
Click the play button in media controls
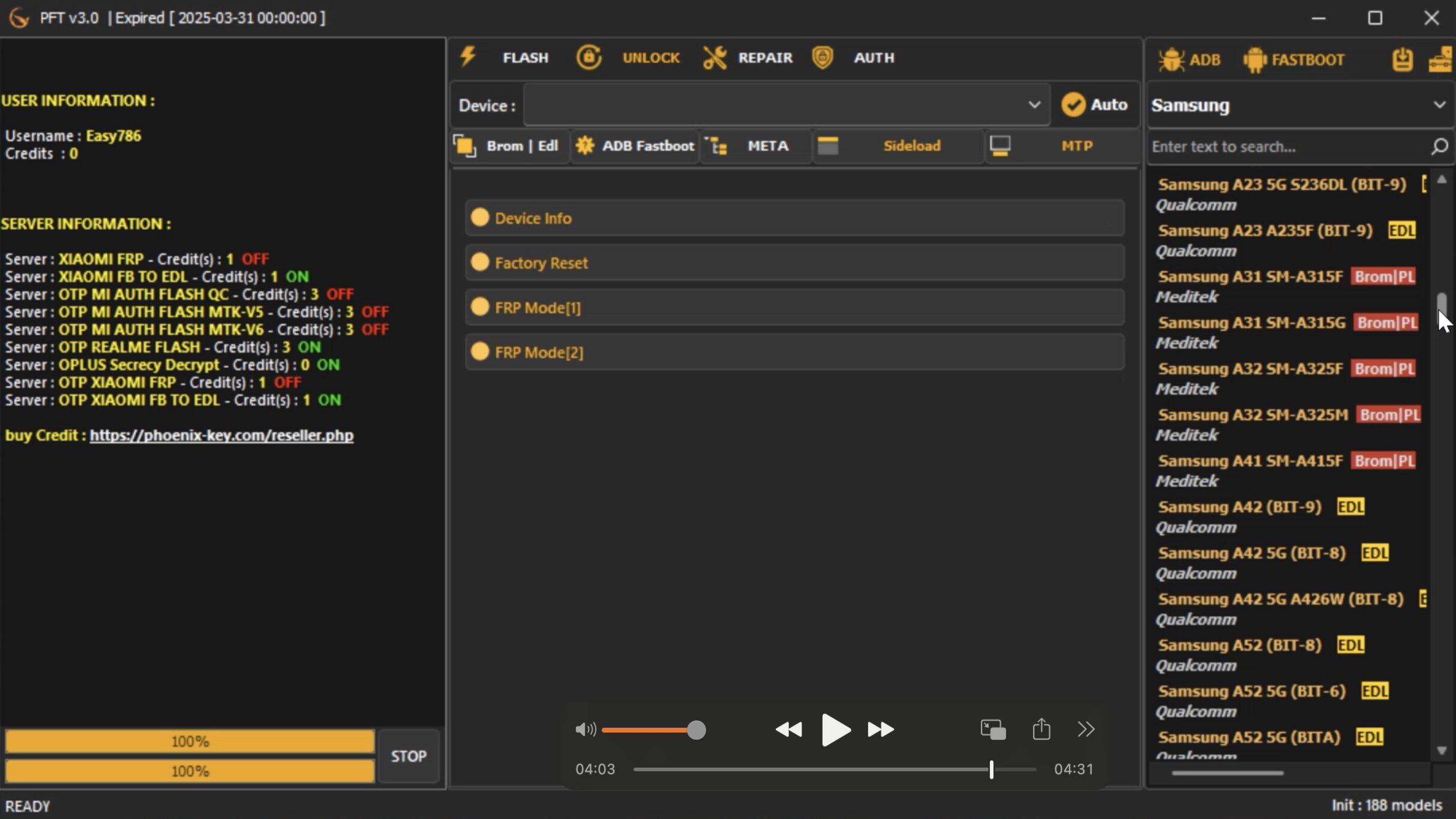(x=835, y=730)
